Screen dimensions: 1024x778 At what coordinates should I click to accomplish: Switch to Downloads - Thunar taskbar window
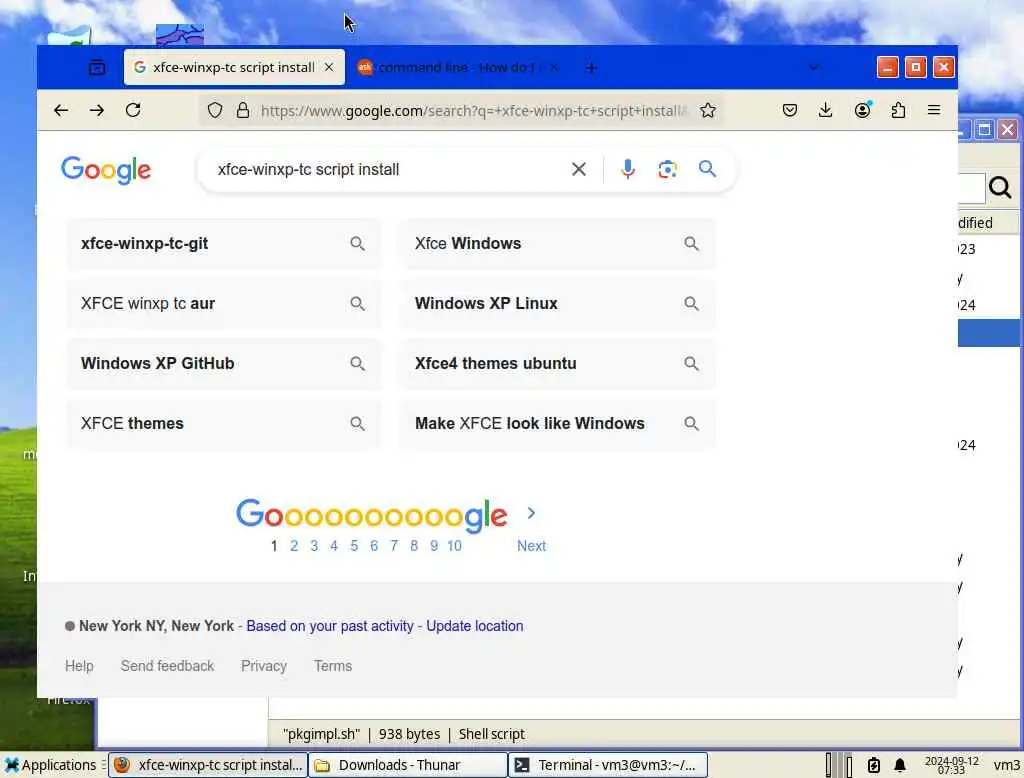pyautogui.click(x=408, y=765)
